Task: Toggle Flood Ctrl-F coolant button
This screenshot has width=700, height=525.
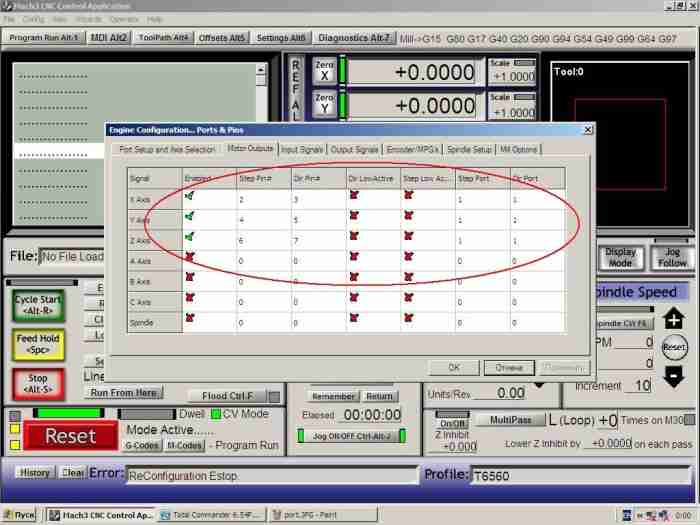Action: [227, 396]
